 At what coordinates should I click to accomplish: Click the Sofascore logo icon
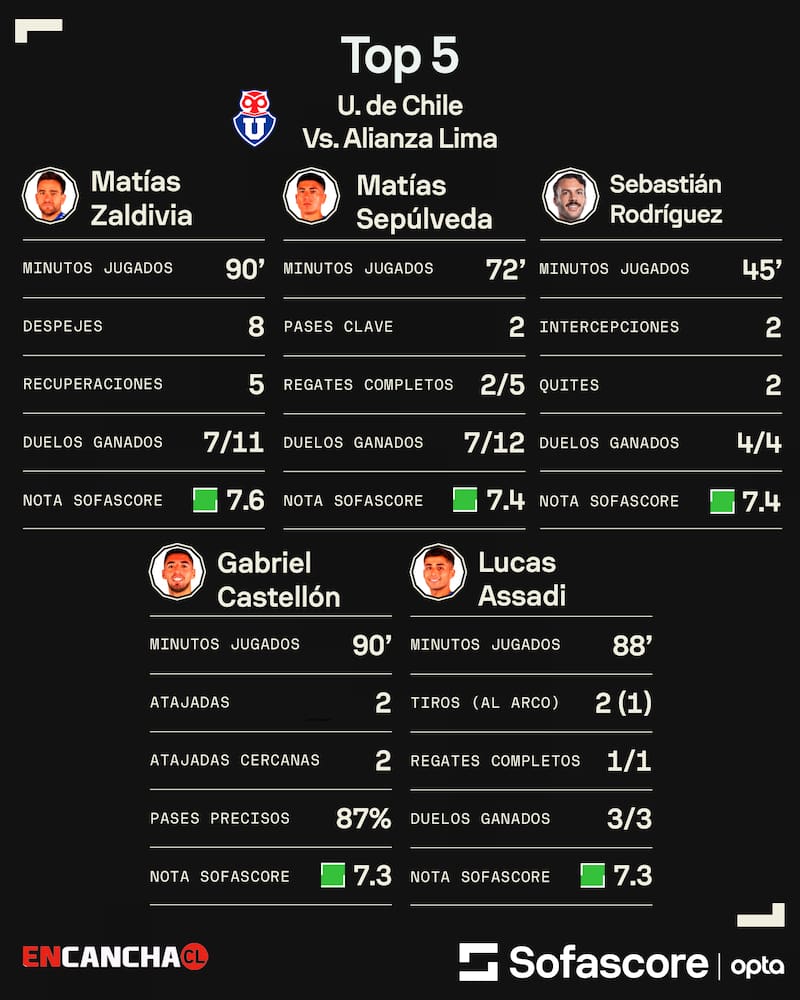478,962
